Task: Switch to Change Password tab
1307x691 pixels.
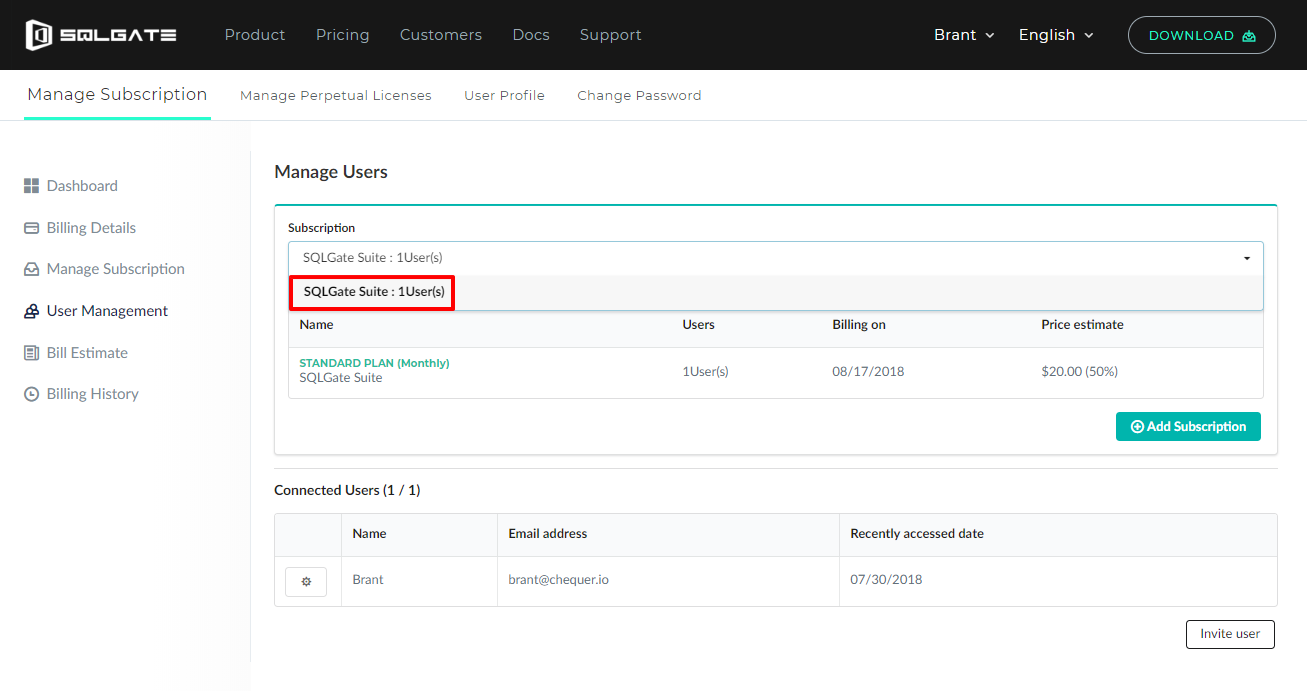Action: (639, 96)
